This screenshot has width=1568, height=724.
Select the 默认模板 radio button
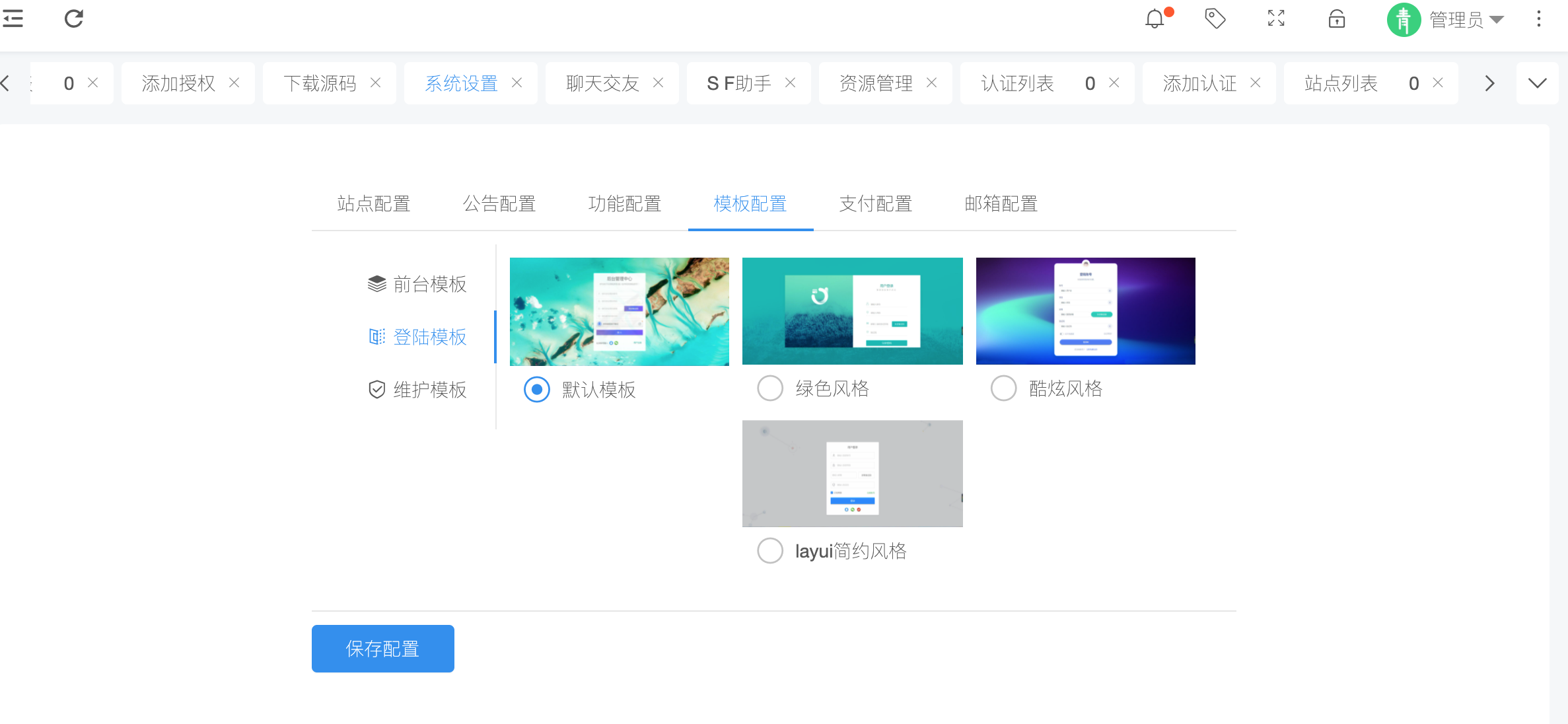[537, 390]
